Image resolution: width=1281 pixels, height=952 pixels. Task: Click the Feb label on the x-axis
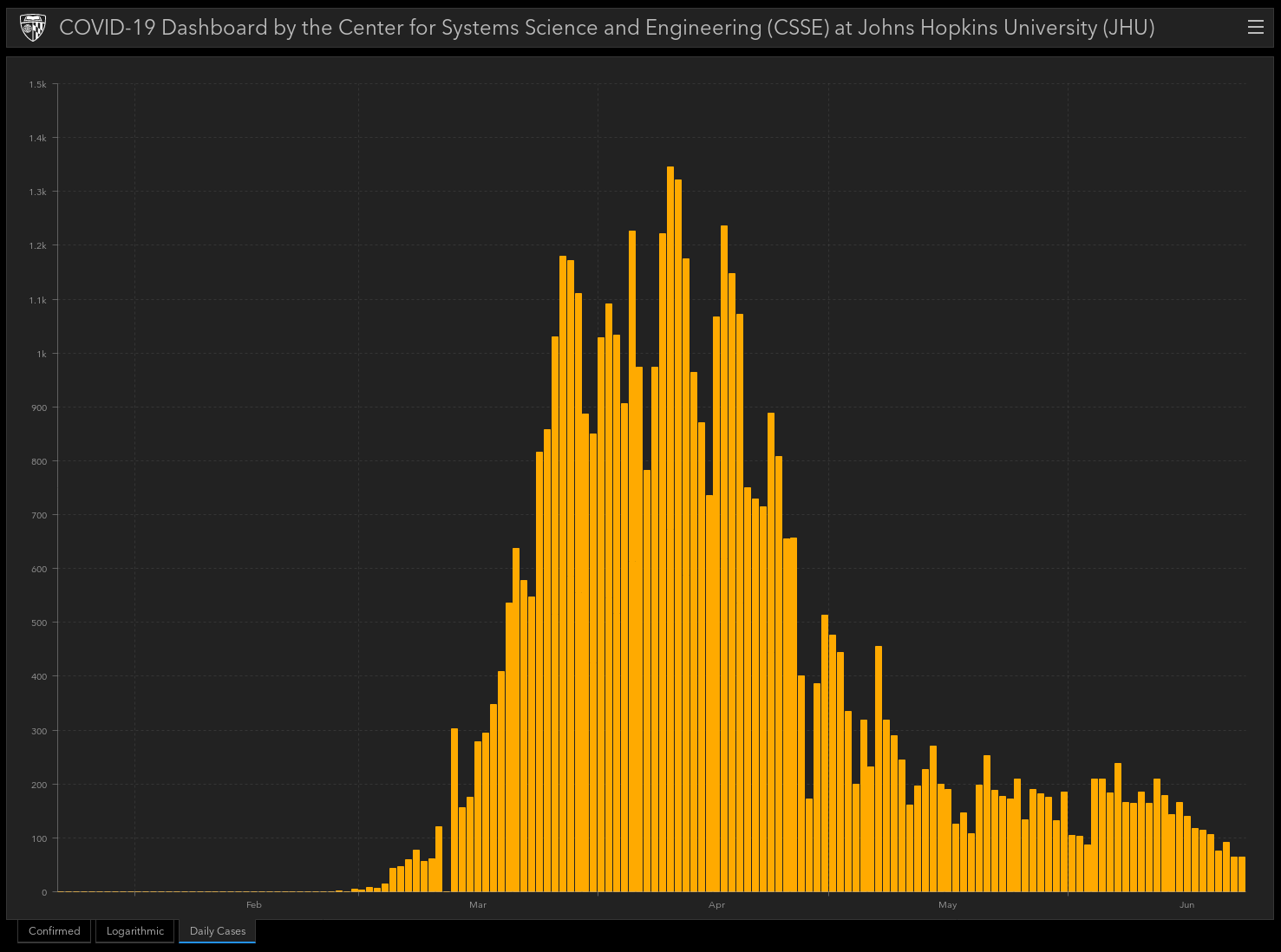click(253, 905)
